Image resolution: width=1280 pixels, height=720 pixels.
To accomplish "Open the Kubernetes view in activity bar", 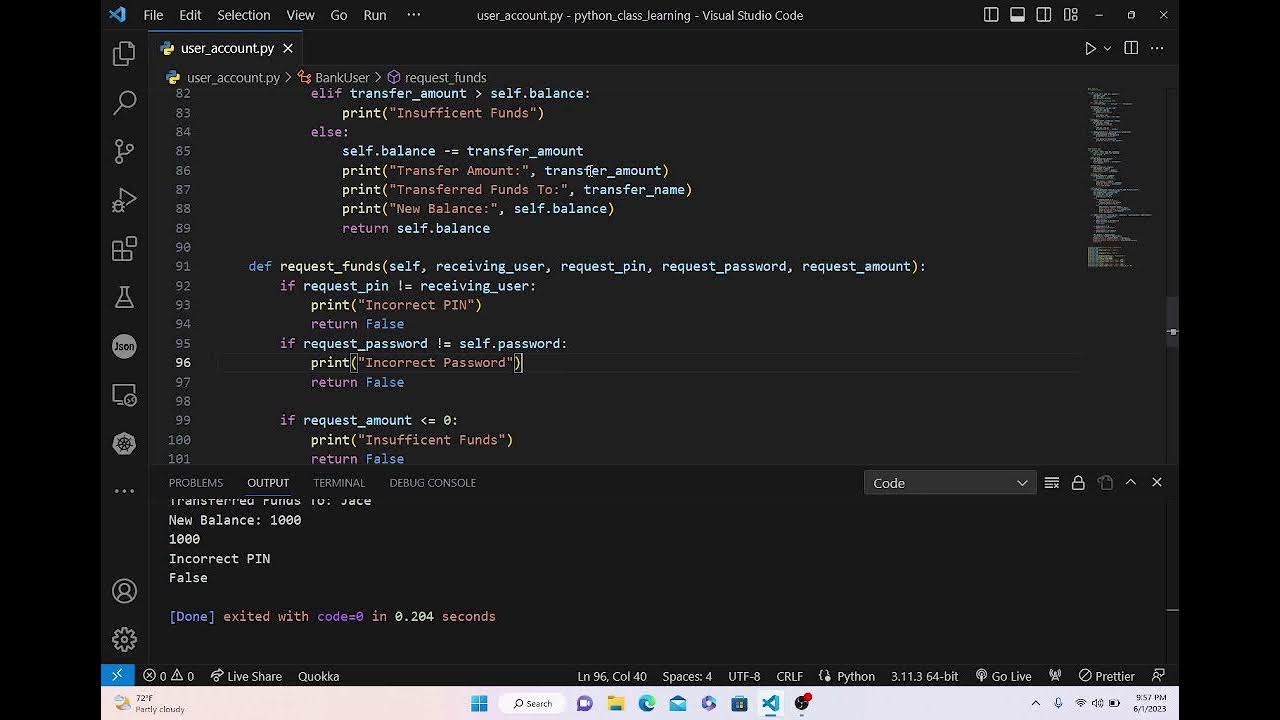I will [124, 444].
